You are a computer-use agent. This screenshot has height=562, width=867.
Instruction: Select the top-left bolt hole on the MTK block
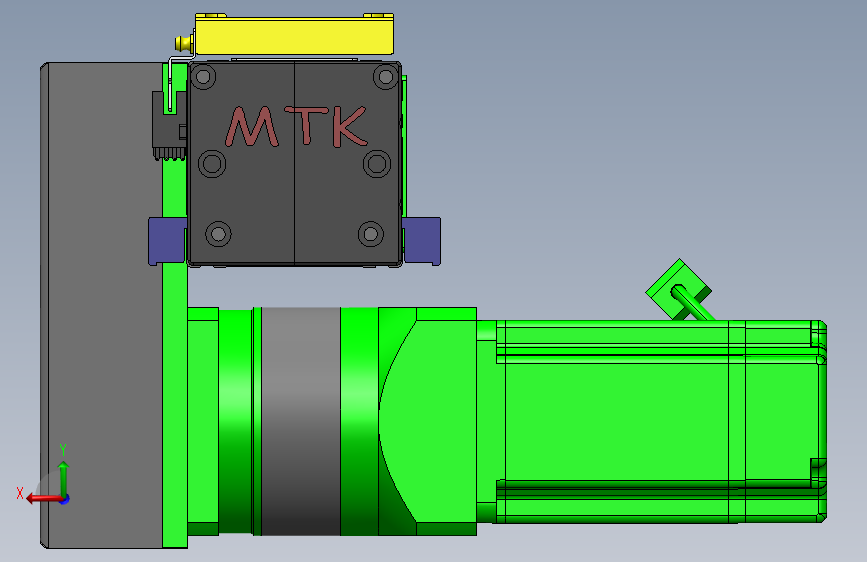203,76
